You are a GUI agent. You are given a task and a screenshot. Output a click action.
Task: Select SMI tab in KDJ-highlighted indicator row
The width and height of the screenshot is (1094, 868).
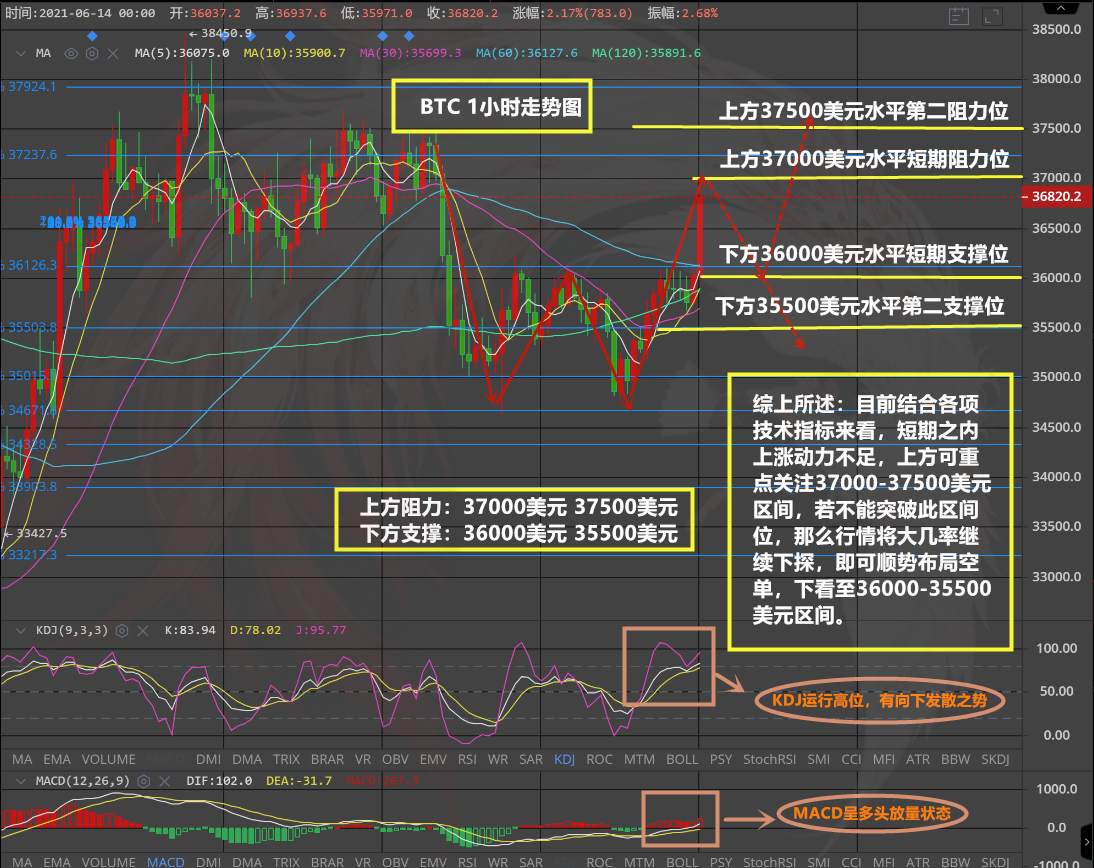819,759
